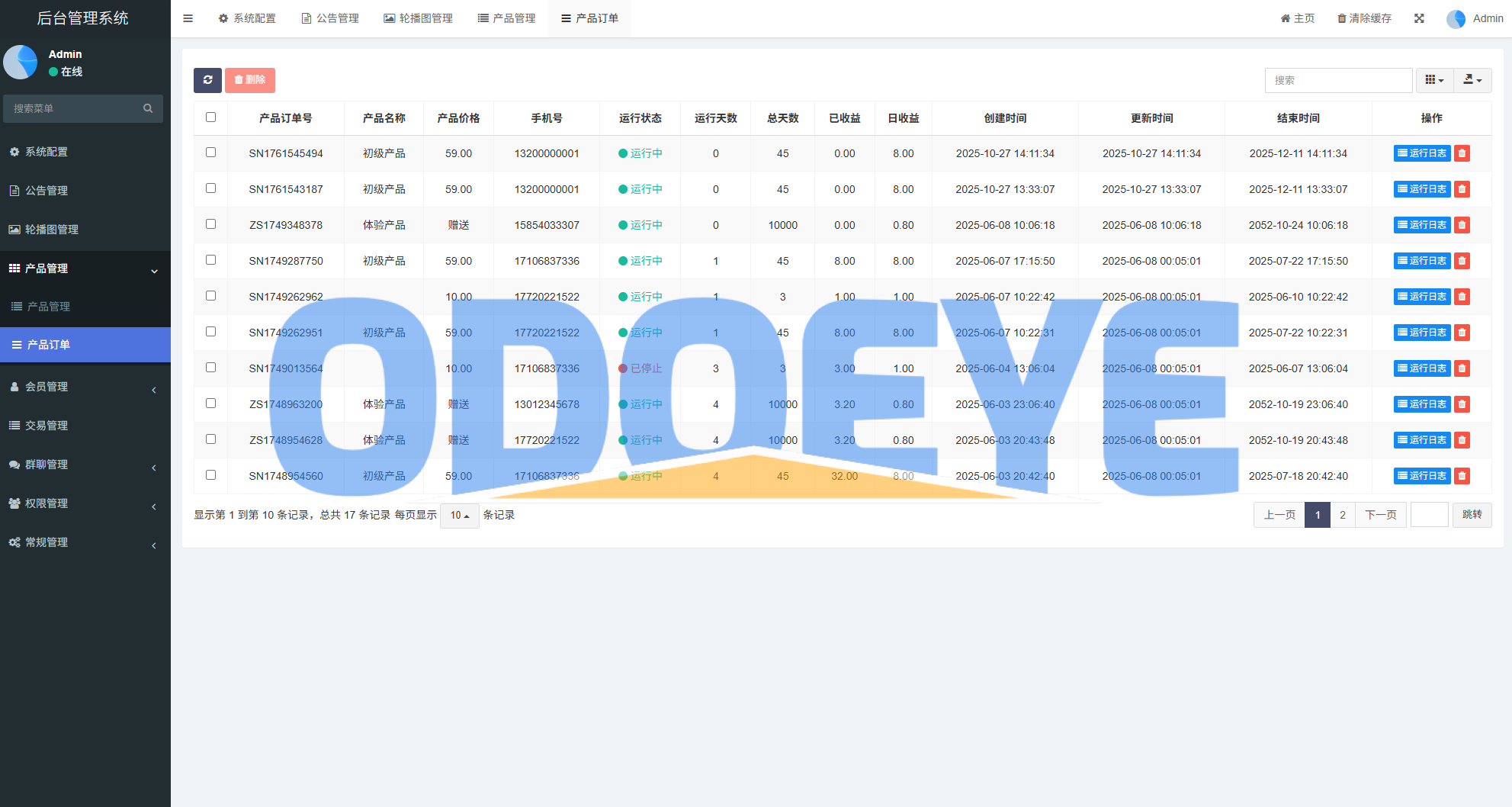Toggle the sidebar hamburger menu icon

click(x=188, y=18)
